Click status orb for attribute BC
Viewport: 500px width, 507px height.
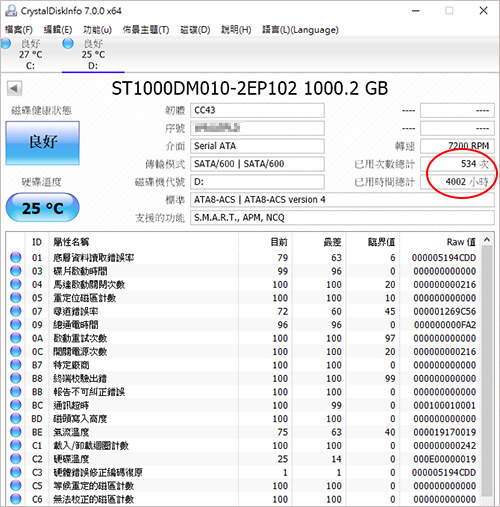pyautogui.click(x=15, y=405)
